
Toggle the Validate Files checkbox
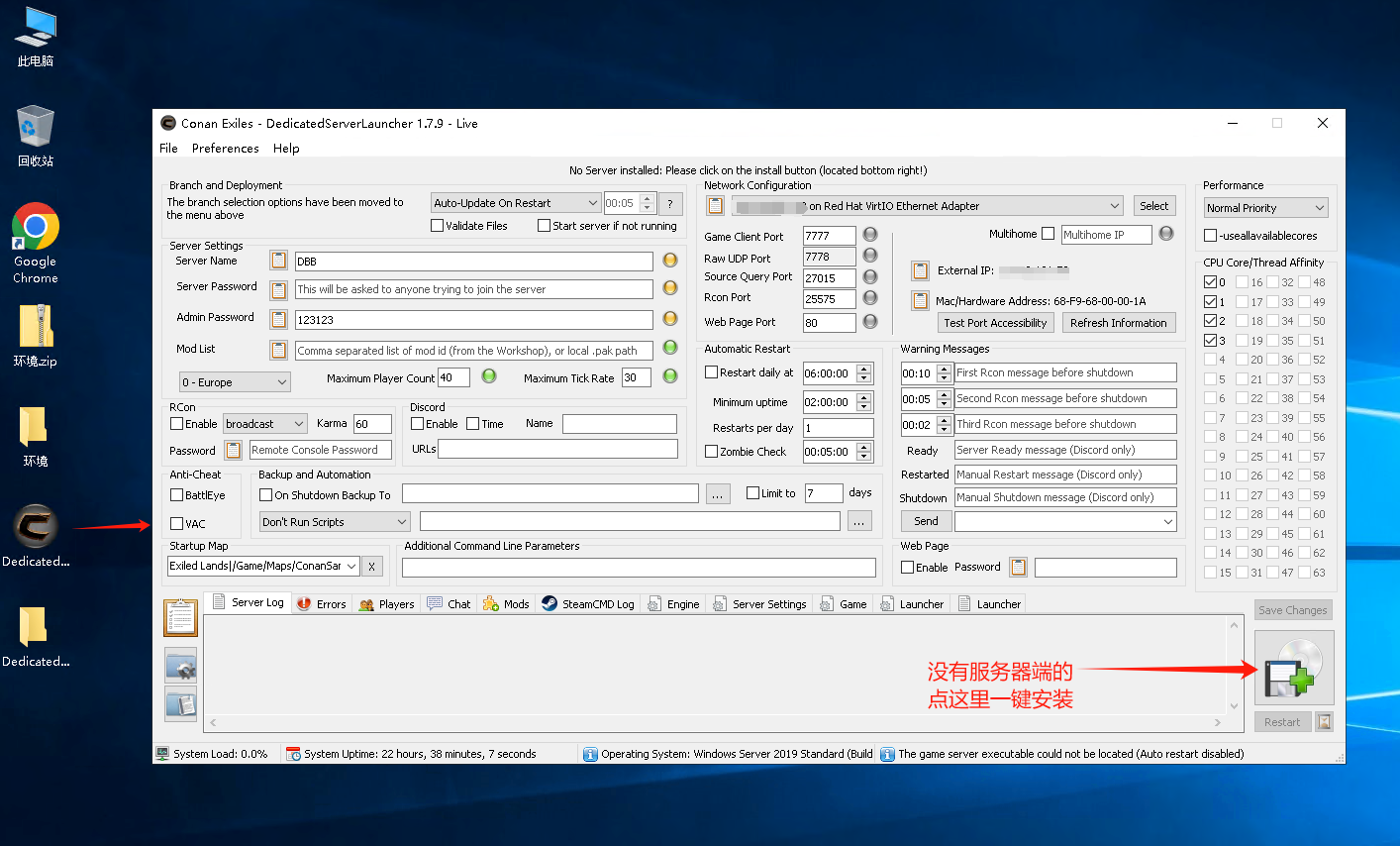click(438, 226)
